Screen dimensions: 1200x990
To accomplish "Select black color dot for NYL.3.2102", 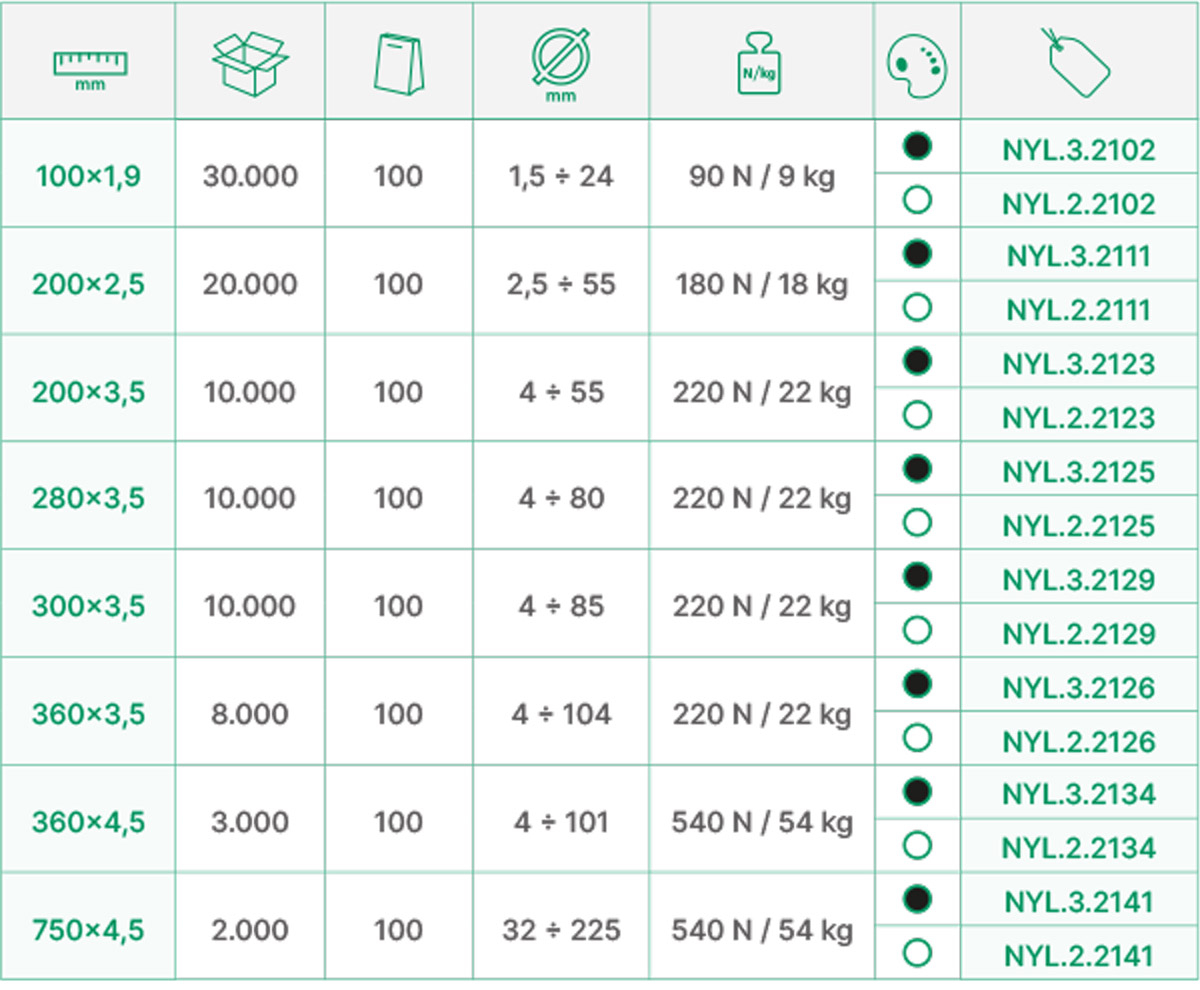I will coord(917,147).
